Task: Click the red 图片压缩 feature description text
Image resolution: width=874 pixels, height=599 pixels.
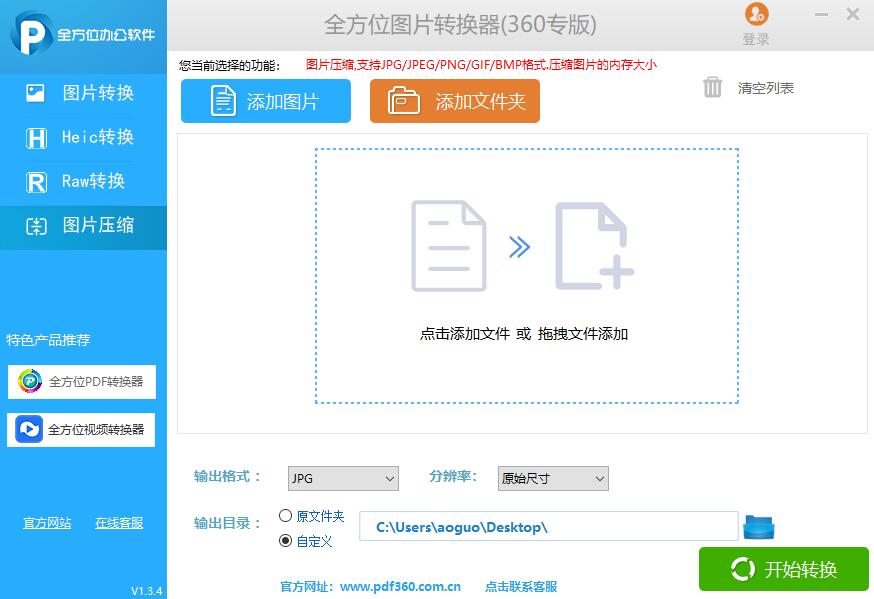Action: (481, 65)
